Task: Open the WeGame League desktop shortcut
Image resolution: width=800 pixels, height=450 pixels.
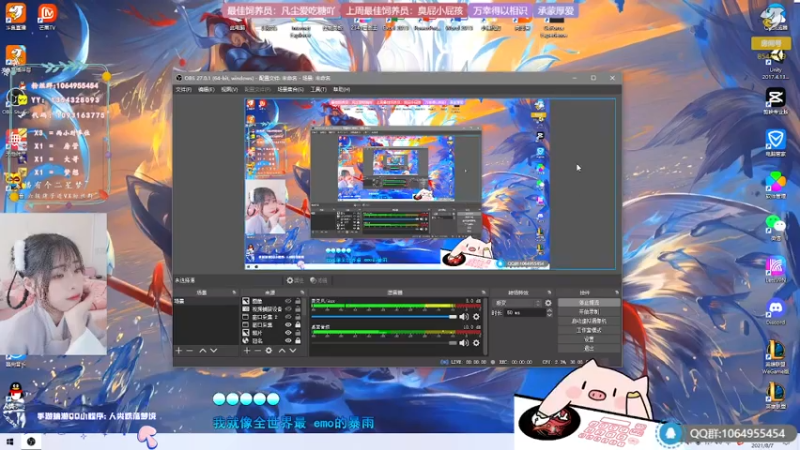Action: point(776,358)
